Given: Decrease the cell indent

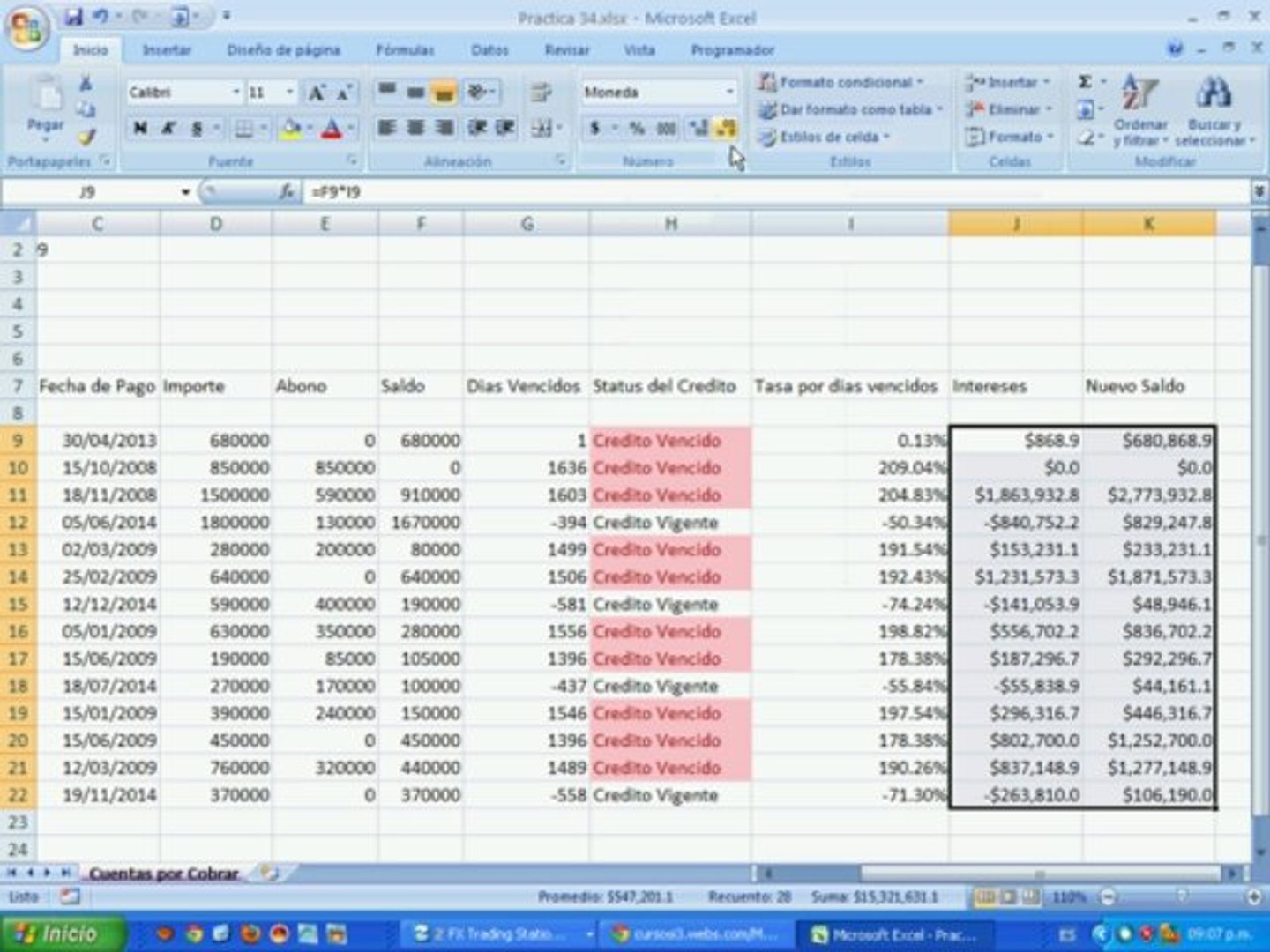Looking at the screenshot, I should 477,129.
